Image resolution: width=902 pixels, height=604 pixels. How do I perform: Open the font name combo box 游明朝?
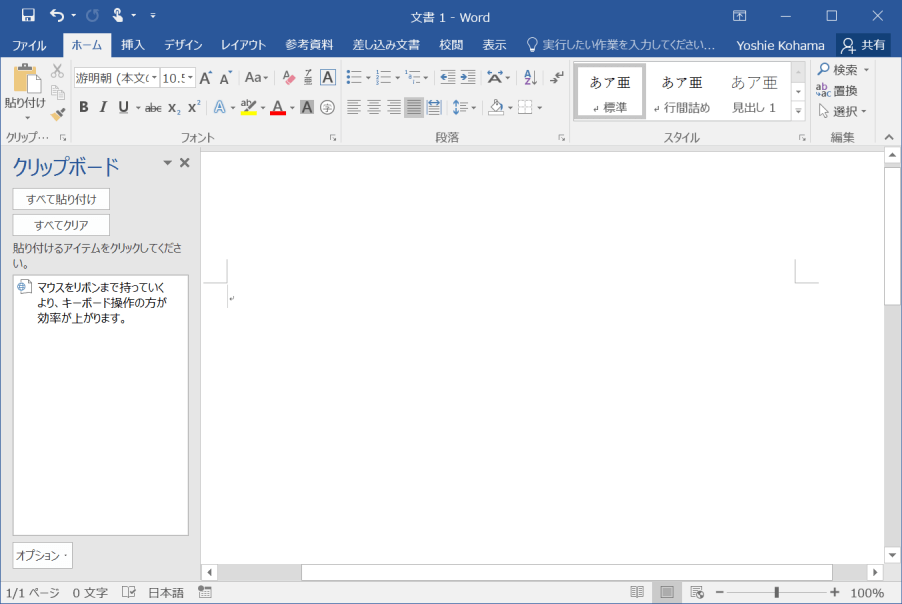116,78
